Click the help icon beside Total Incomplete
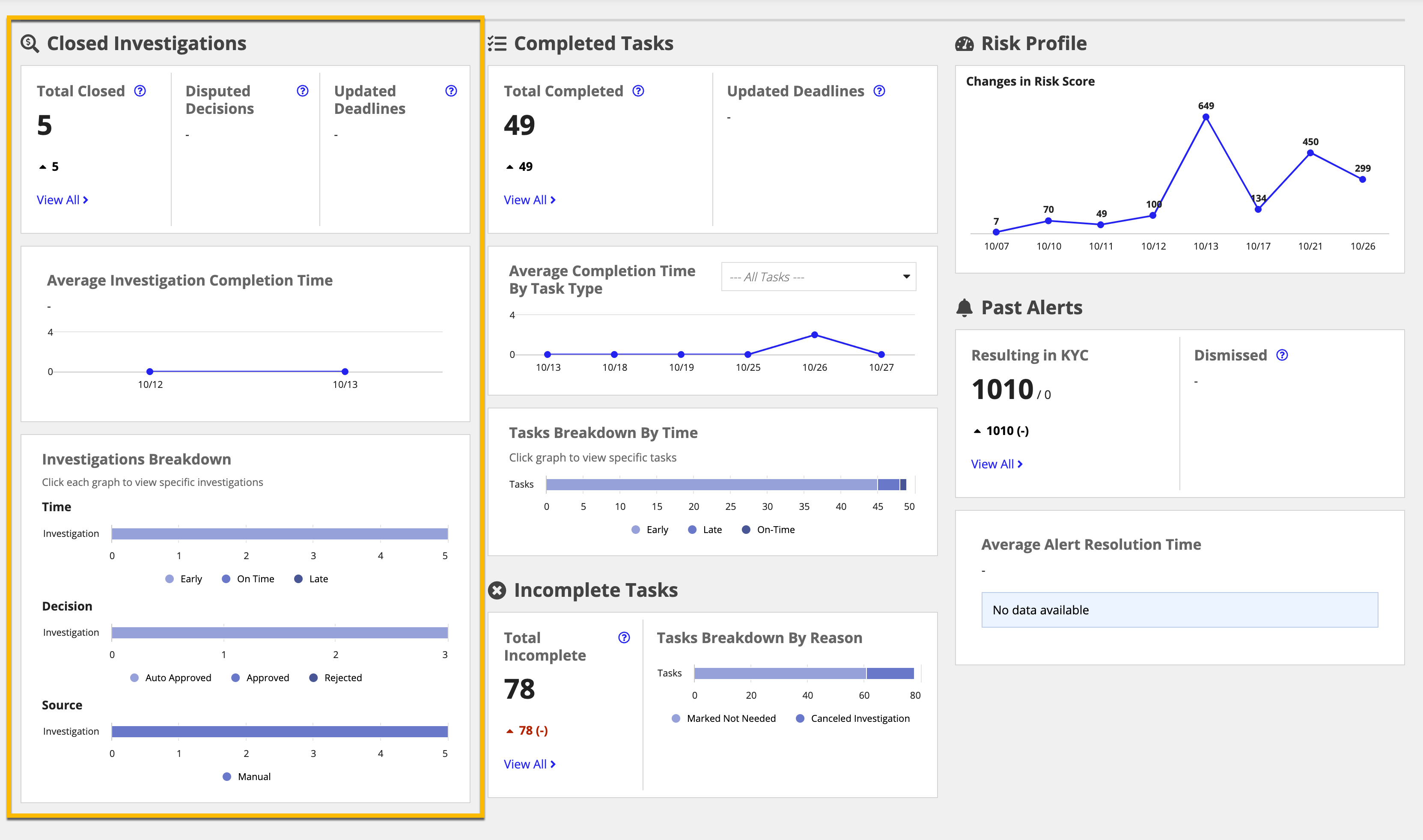Viewport: 1423px width, 840px height. coord(624,638)
